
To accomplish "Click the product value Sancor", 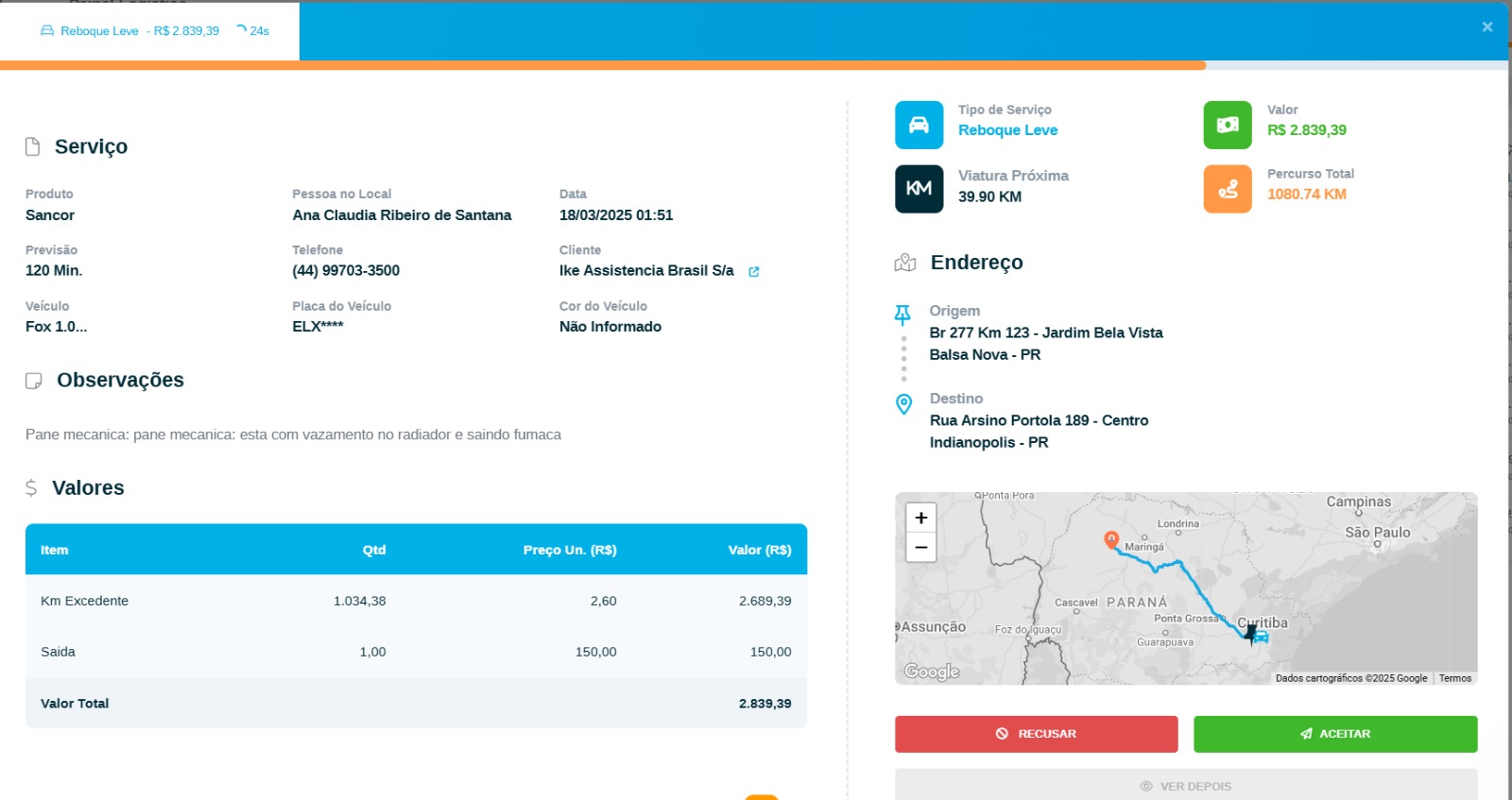I will tap(50, 215).
